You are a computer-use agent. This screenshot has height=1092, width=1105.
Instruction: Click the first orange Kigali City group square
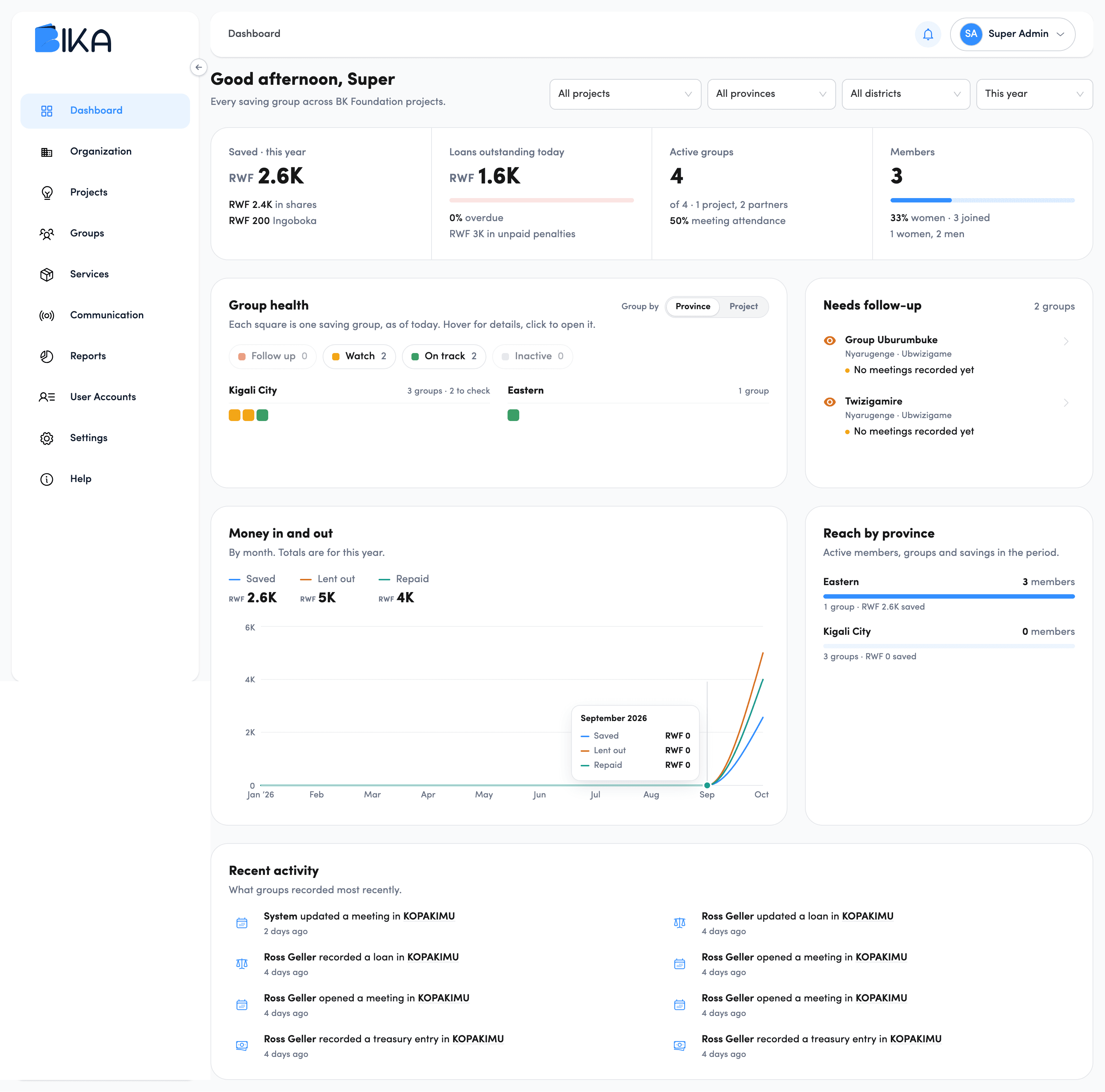coord(235,415)
